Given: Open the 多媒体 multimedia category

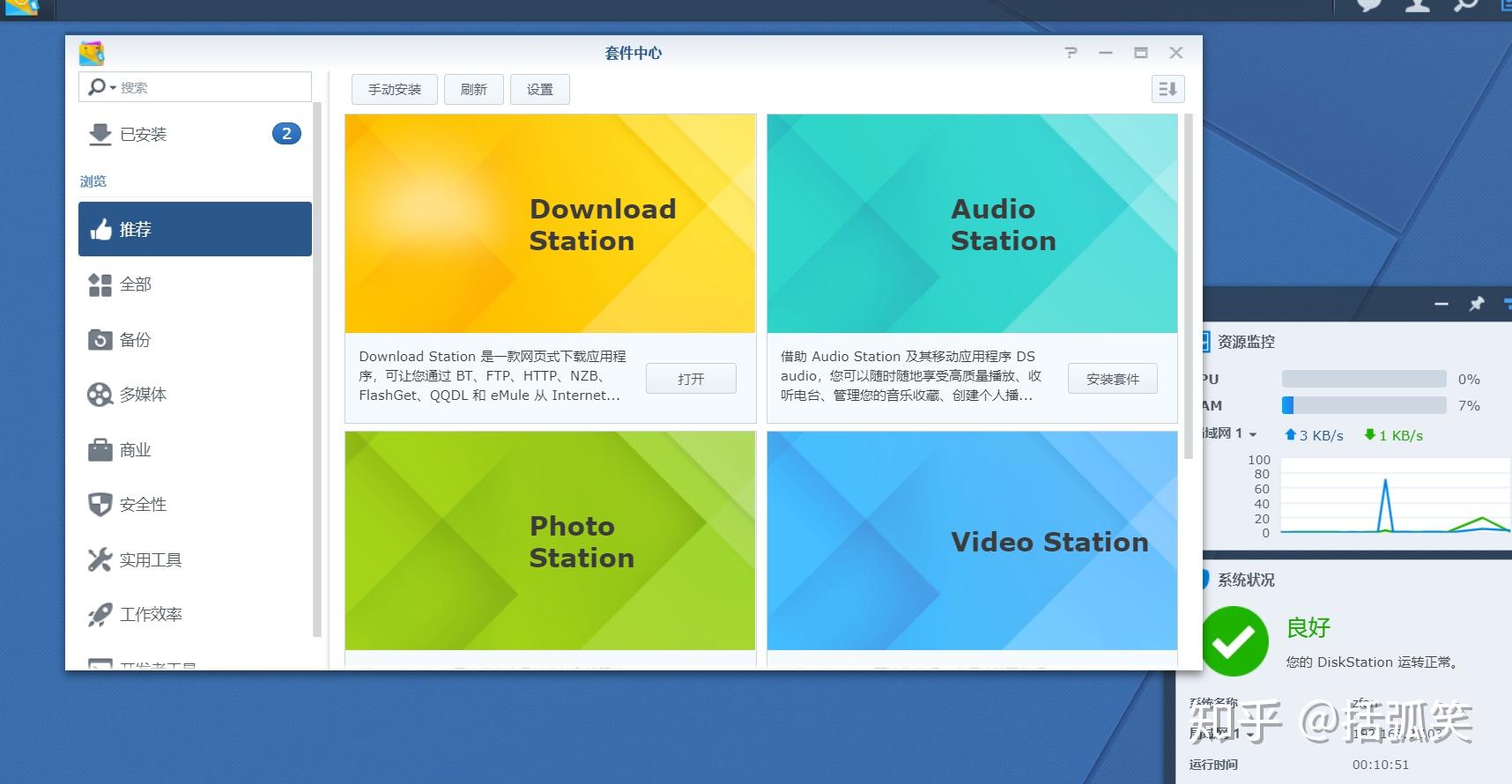Looking at the screenshot, I should pyautogui.click(x=195, y=395).
